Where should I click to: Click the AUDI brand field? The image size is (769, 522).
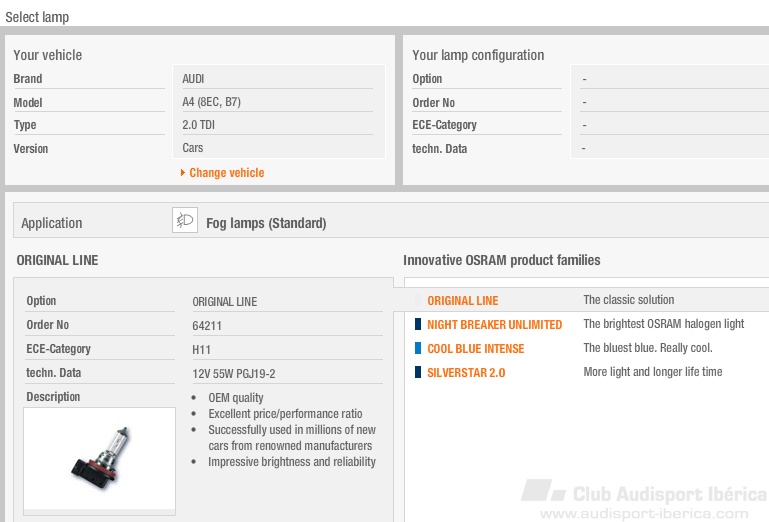278,78
